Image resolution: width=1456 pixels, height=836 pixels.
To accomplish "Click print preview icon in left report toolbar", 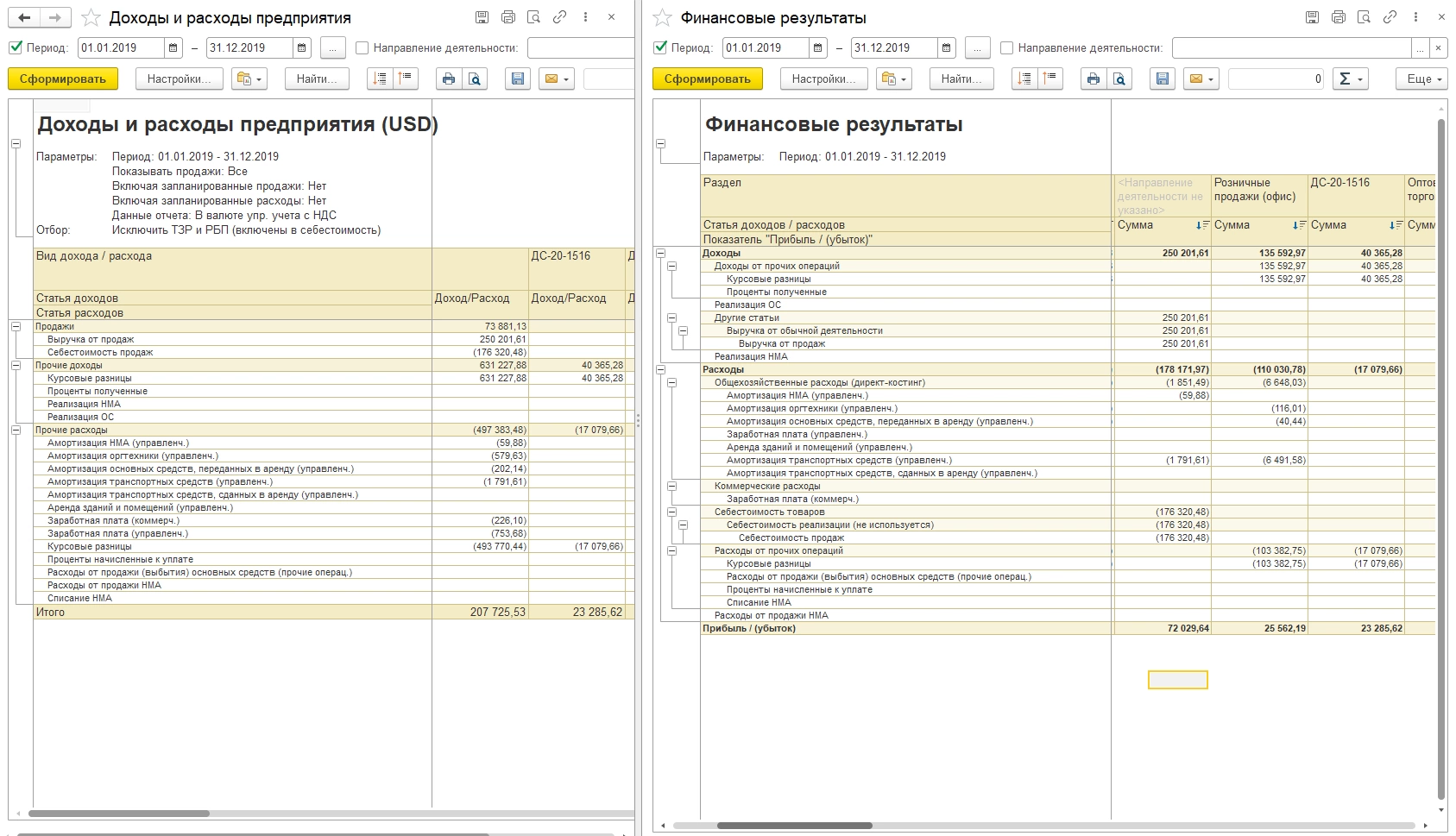I will (x=475, y=79).
